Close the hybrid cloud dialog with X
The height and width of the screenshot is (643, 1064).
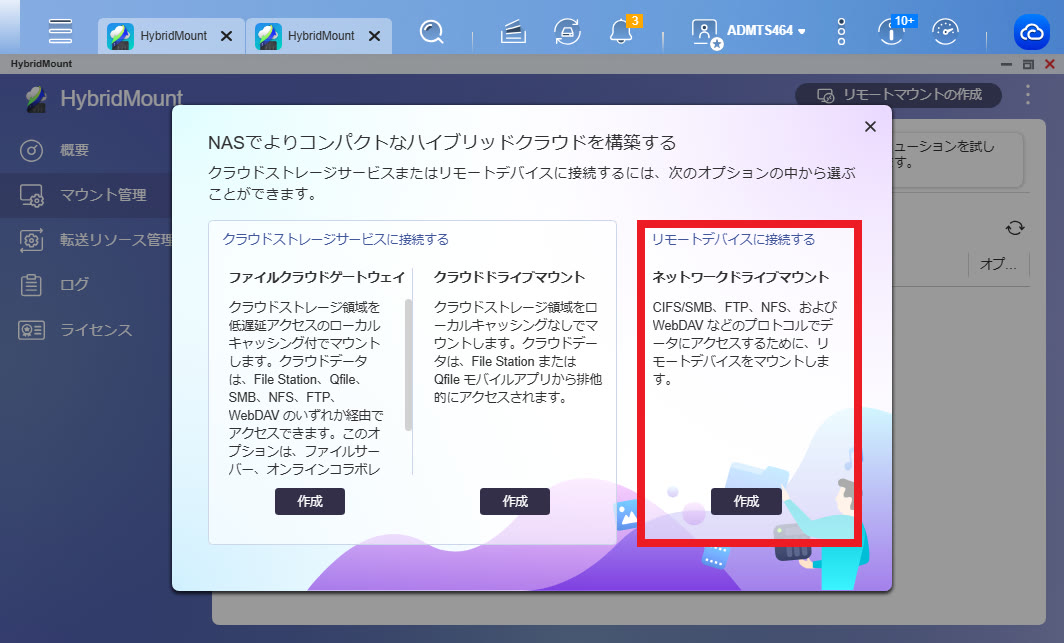[870, 126]
